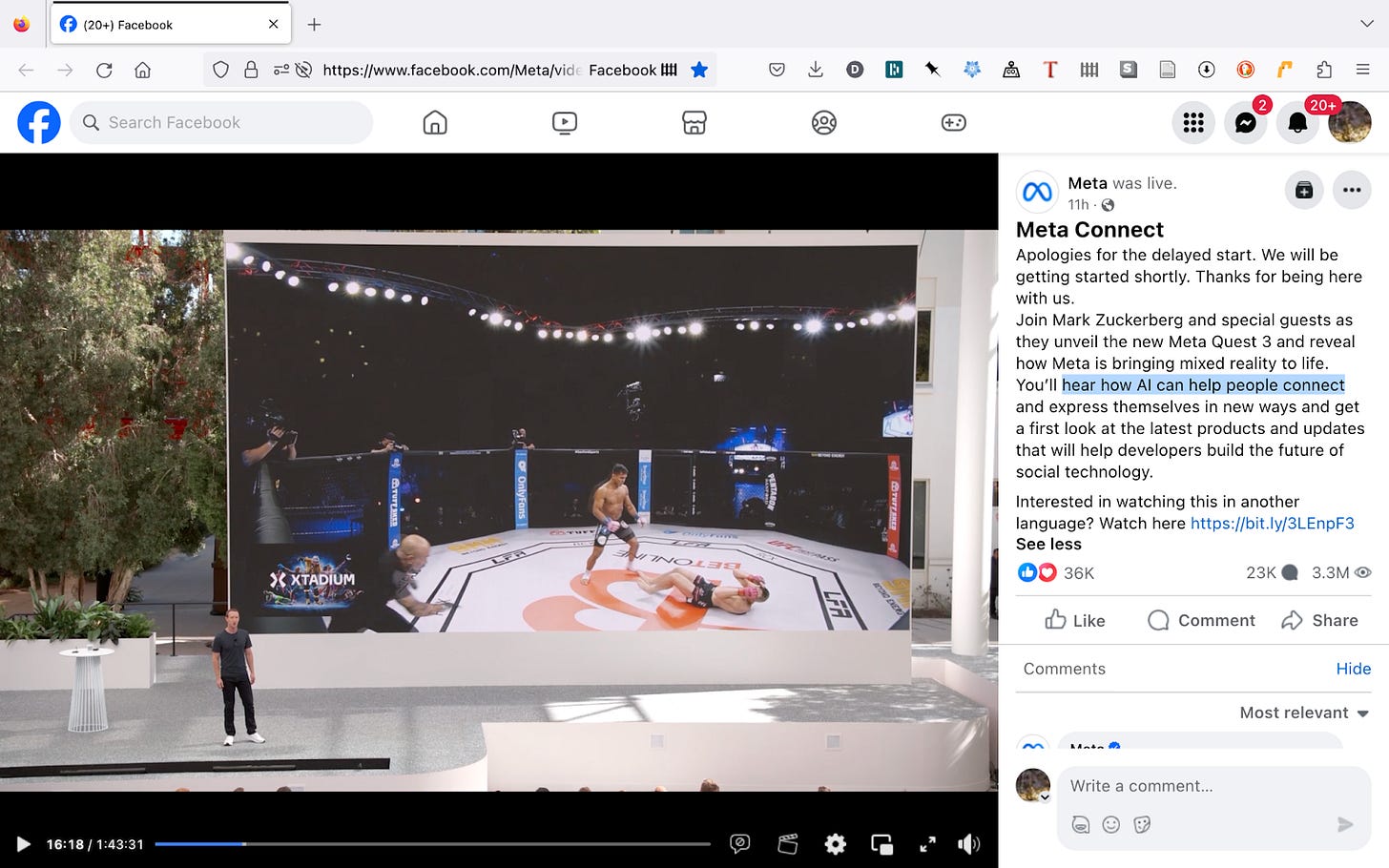Viewport: 1389px width, 868px height.
Task: Enable picture-in-picture mini player
Action: (882, 844)
